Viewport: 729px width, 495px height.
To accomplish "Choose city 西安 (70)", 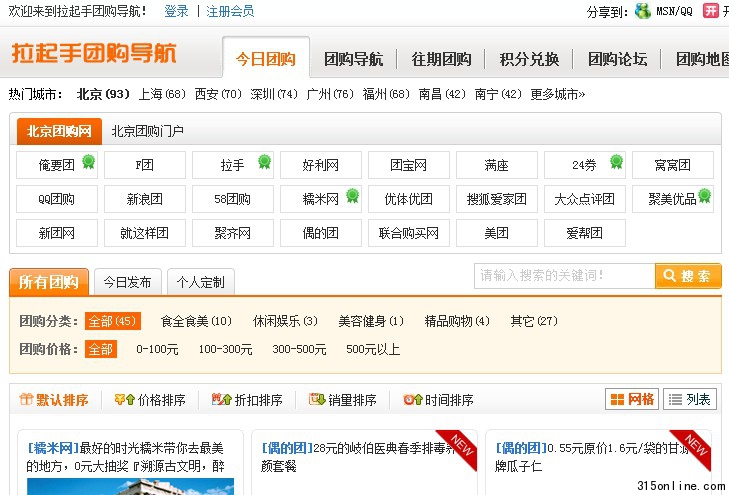I will (x=218, y=94).
